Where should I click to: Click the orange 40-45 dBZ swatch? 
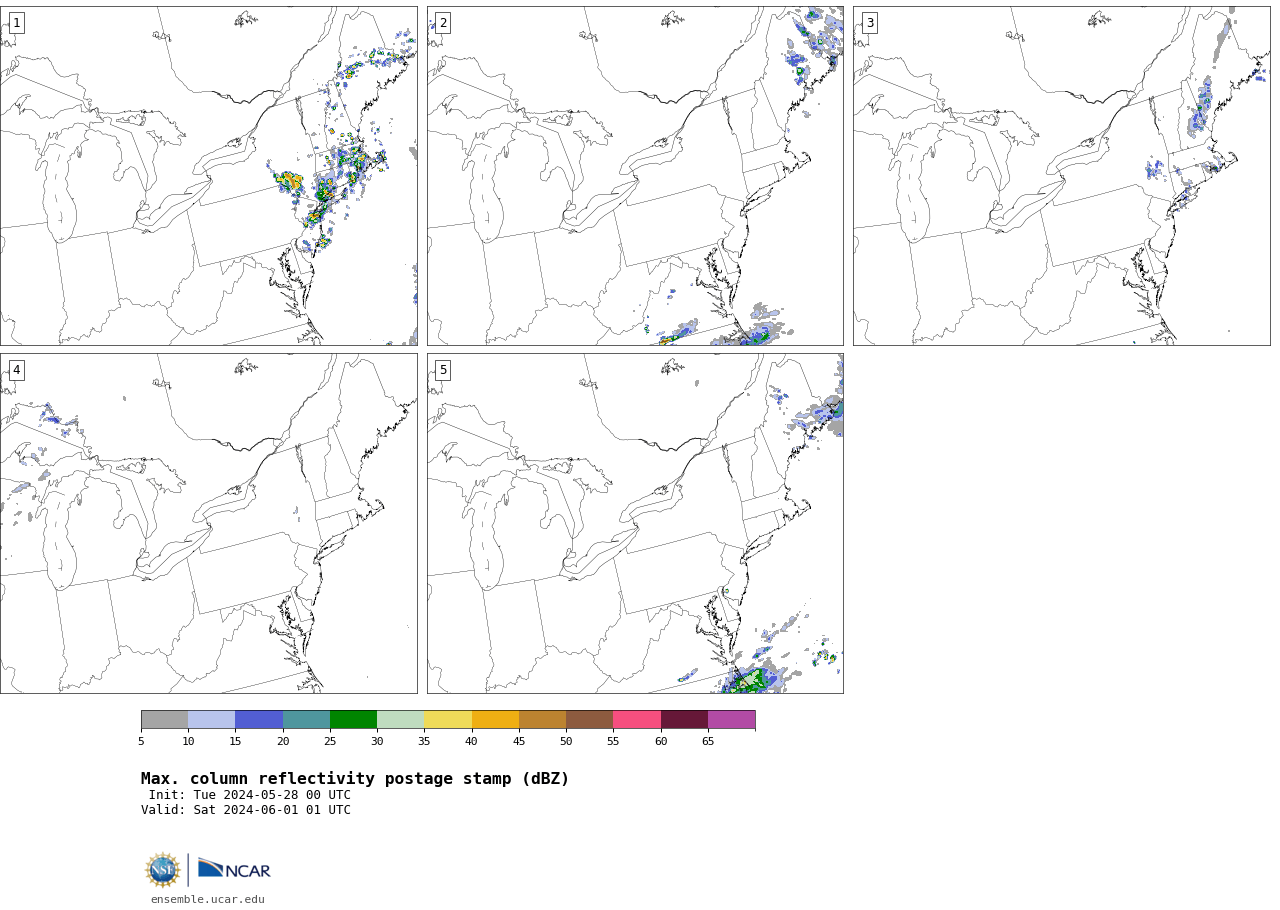click(495, 720)
